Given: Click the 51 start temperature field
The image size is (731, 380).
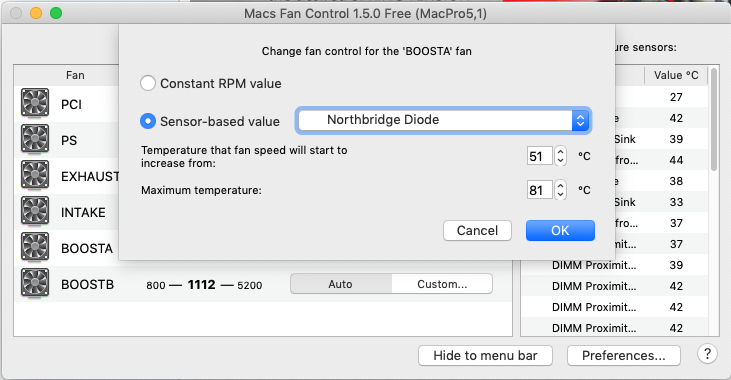Looking at the screenshot, I should point(539,156).
